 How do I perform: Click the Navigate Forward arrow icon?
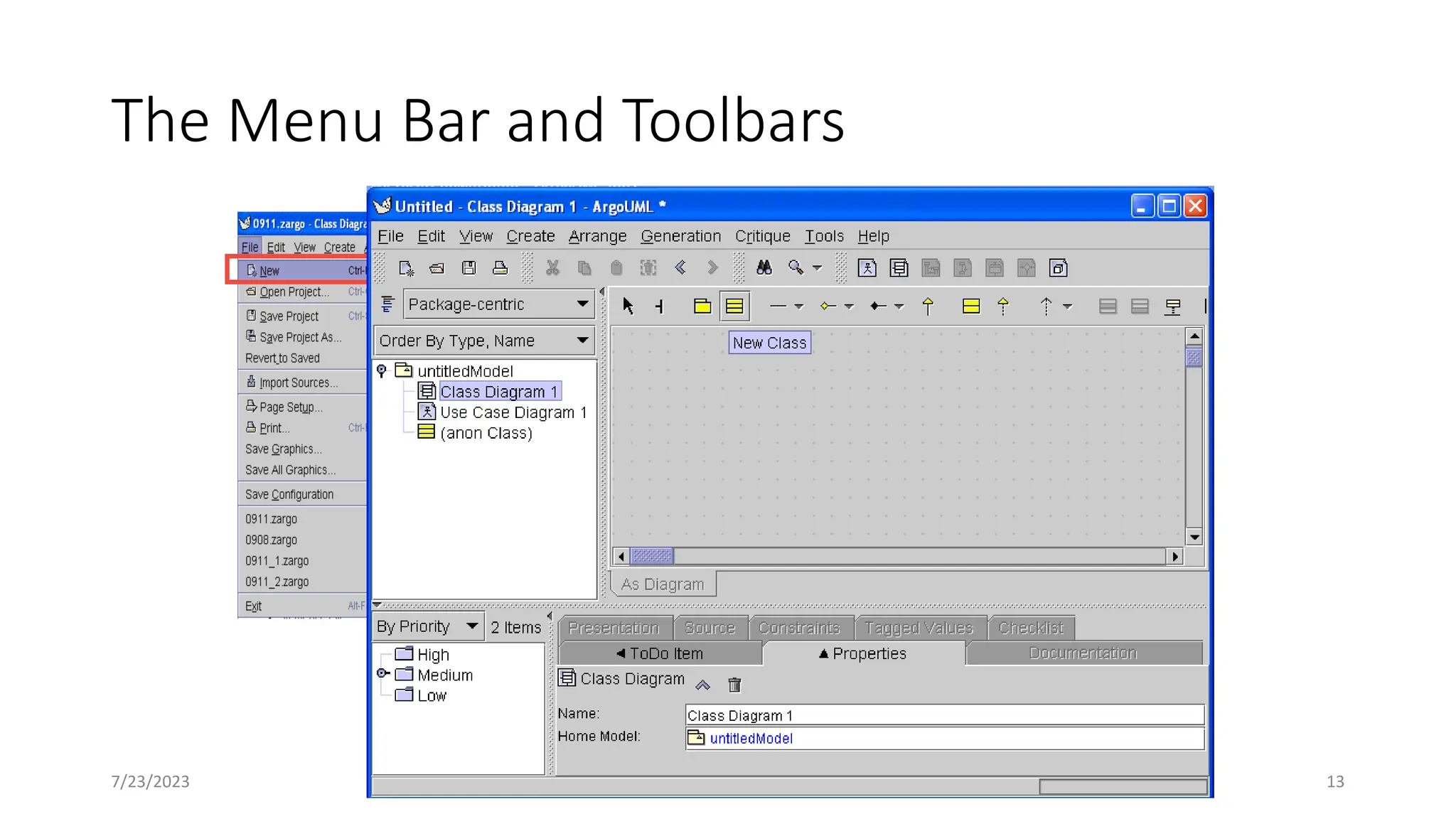(x=712, y=267)
